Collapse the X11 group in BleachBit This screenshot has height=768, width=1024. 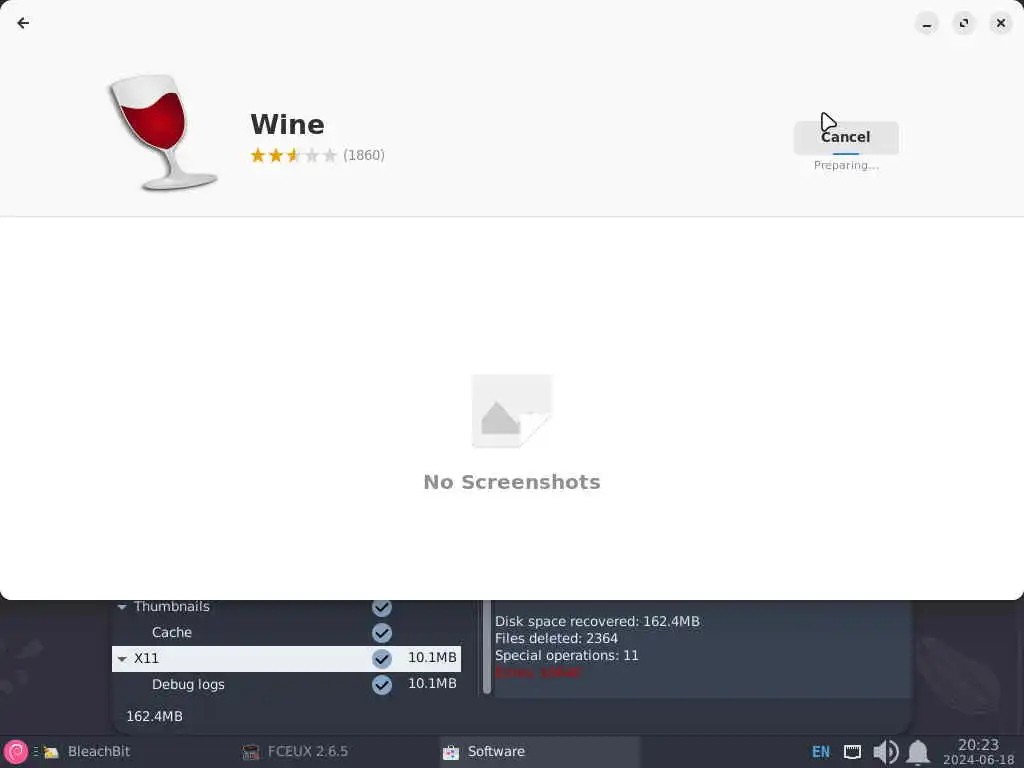tap(122, 659)
